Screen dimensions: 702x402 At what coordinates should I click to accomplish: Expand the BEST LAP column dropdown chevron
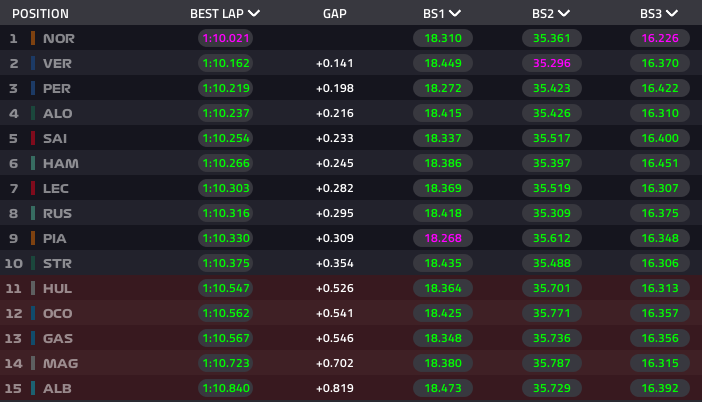tap(254, 13)
